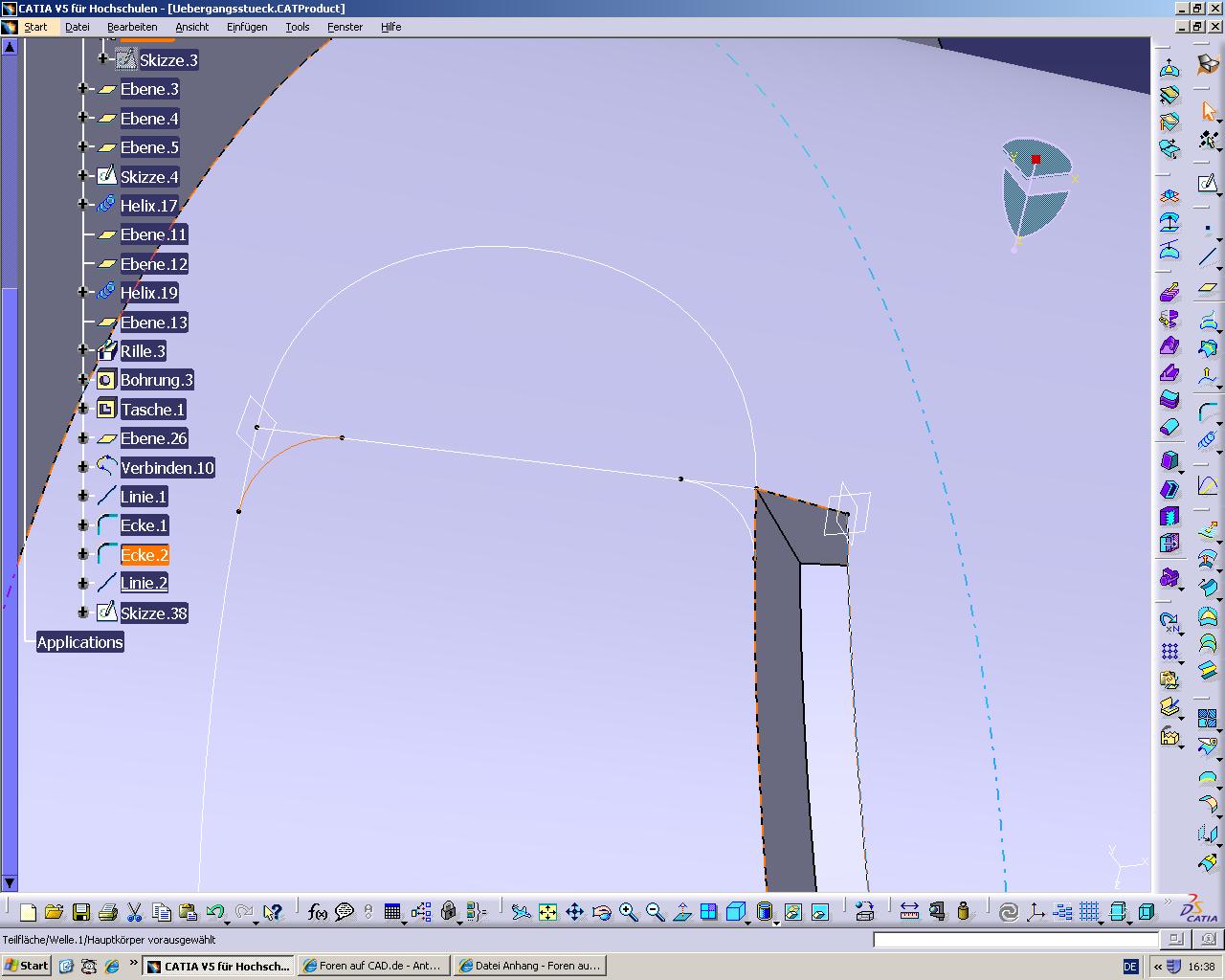This screenshot has width=1225, height=980.
Task: Select the arrow Select tool icon
Action: (x=1208, y=112)
